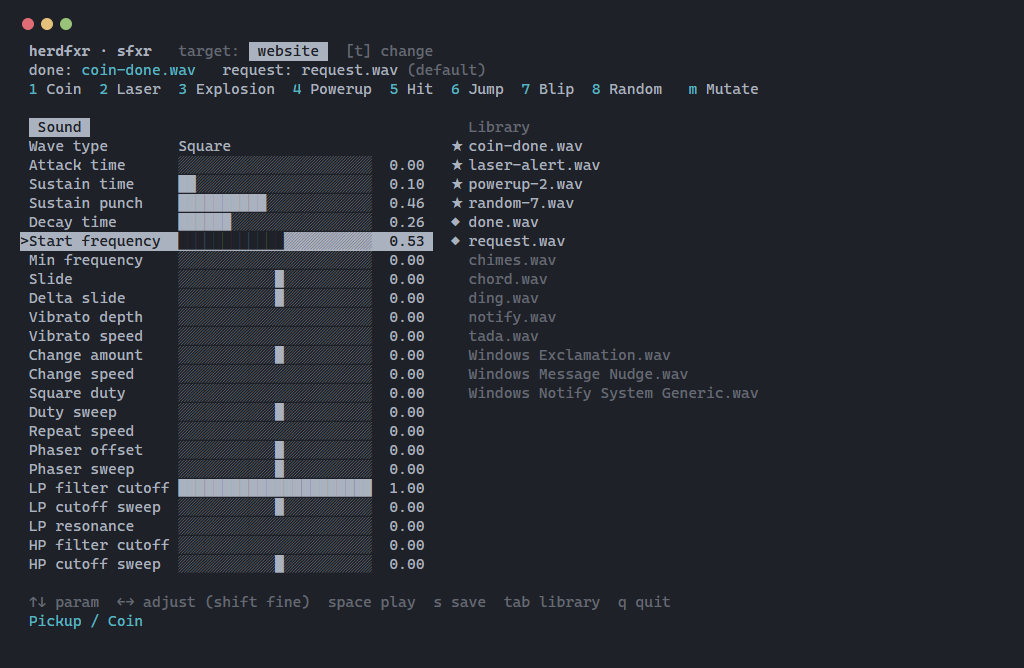Select done.wav in the Library
The height and width of the screenshot is (668, 1024).
click(504, 222)
